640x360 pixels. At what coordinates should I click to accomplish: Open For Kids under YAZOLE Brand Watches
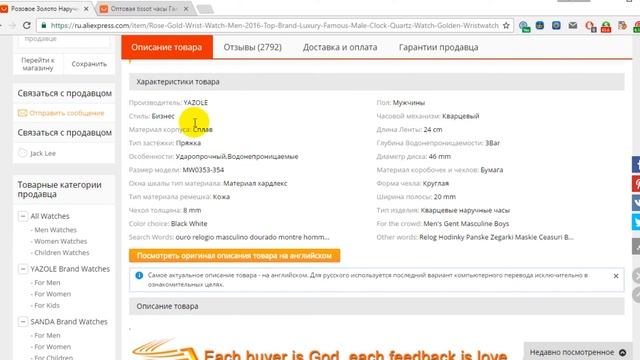coord(47,305)
